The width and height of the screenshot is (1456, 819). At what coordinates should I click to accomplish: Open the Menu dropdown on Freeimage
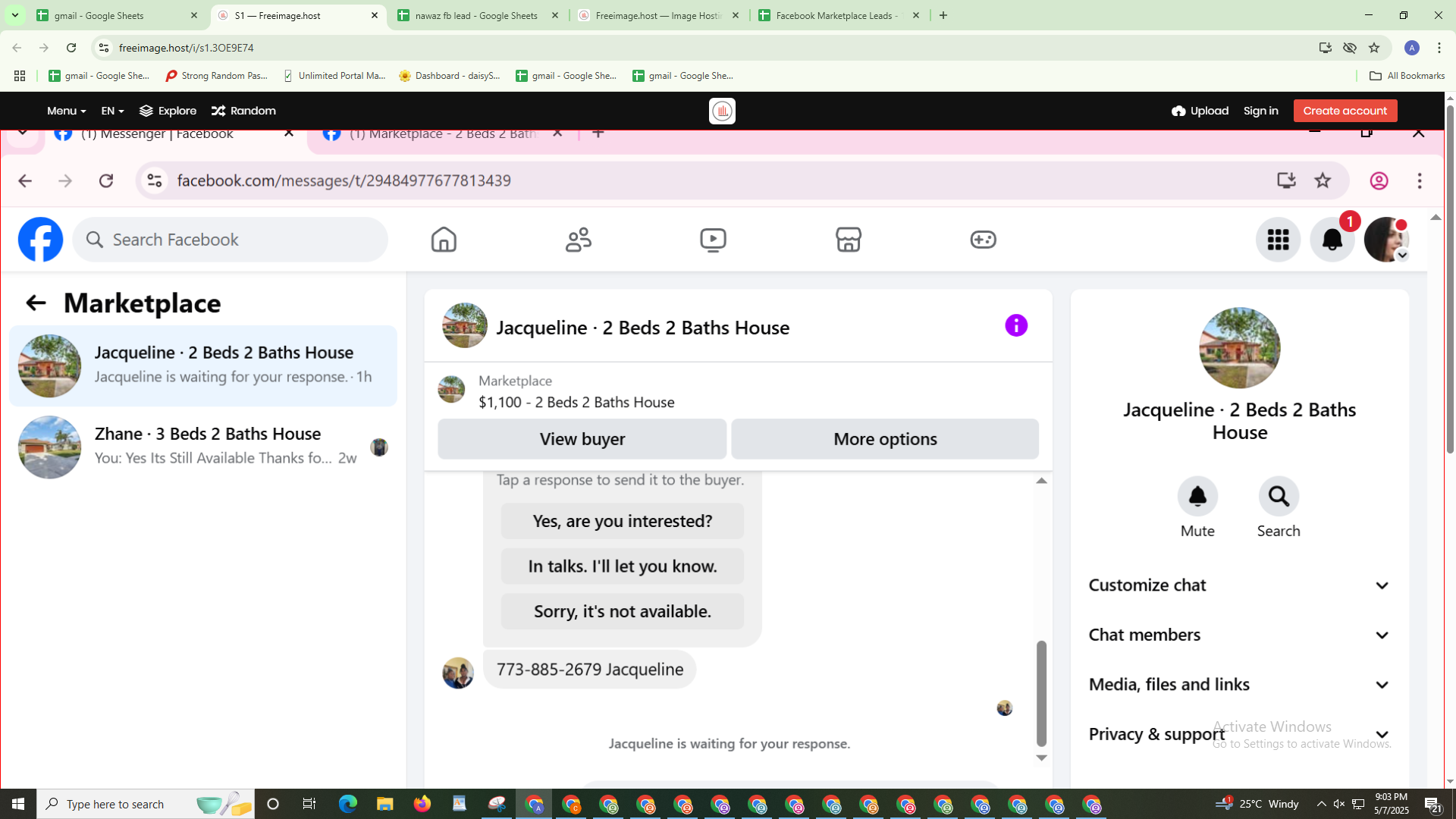click(x=66, y=111)
